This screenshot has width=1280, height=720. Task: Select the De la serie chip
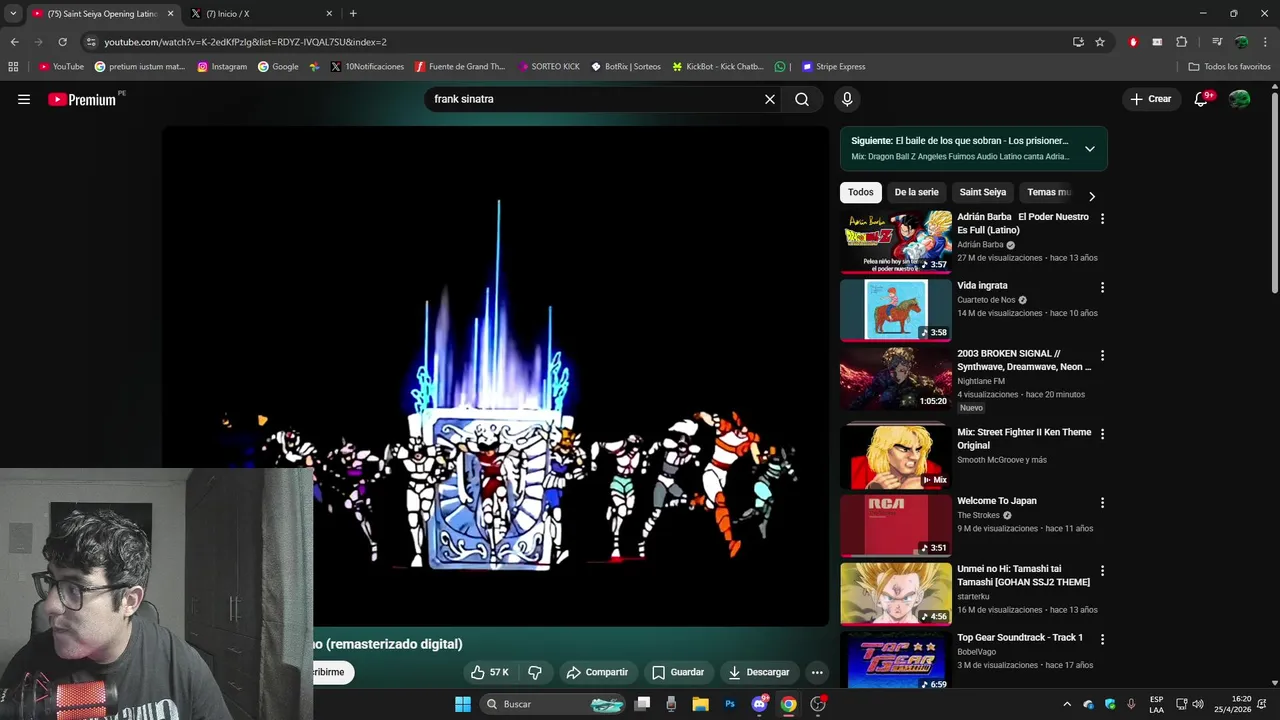916,192
